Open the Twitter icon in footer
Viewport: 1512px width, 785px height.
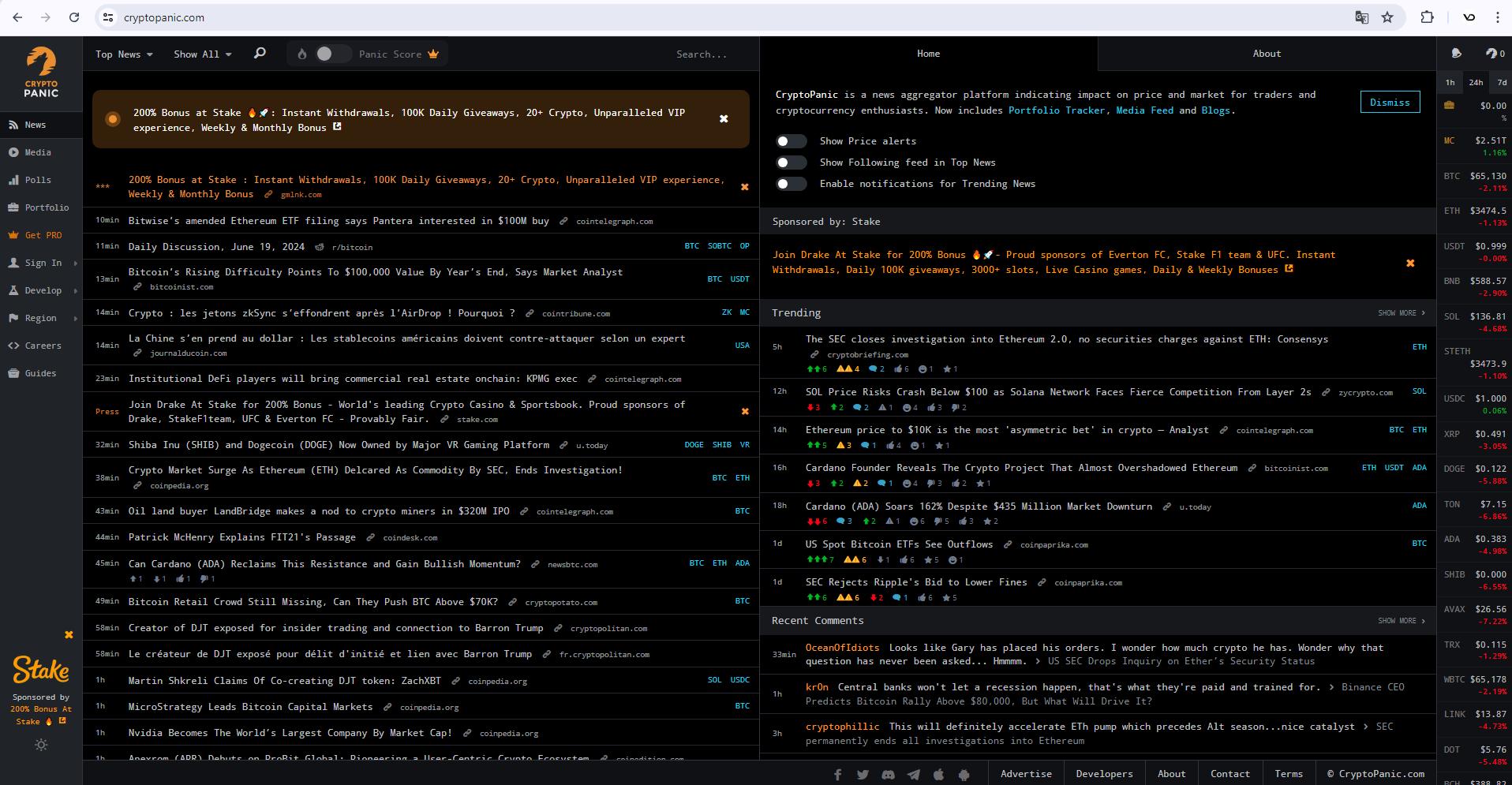[x=863, y=775]
